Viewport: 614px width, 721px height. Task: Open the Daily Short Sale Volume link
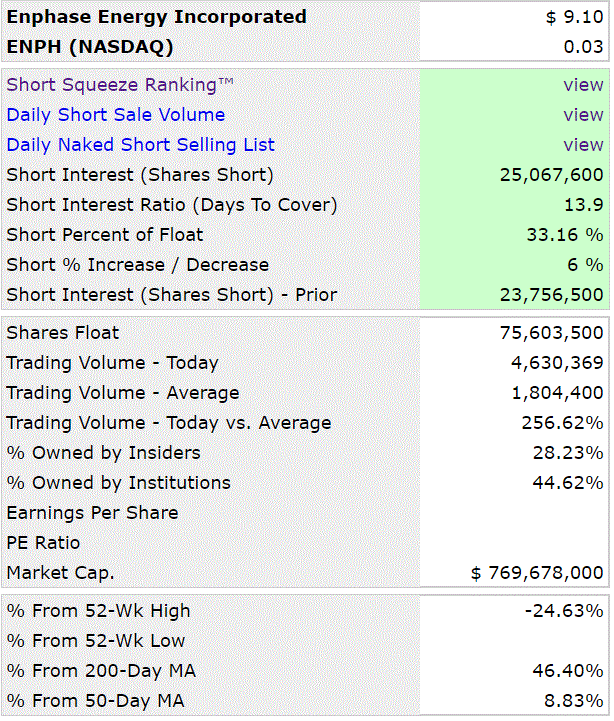(x=115, y=115)
